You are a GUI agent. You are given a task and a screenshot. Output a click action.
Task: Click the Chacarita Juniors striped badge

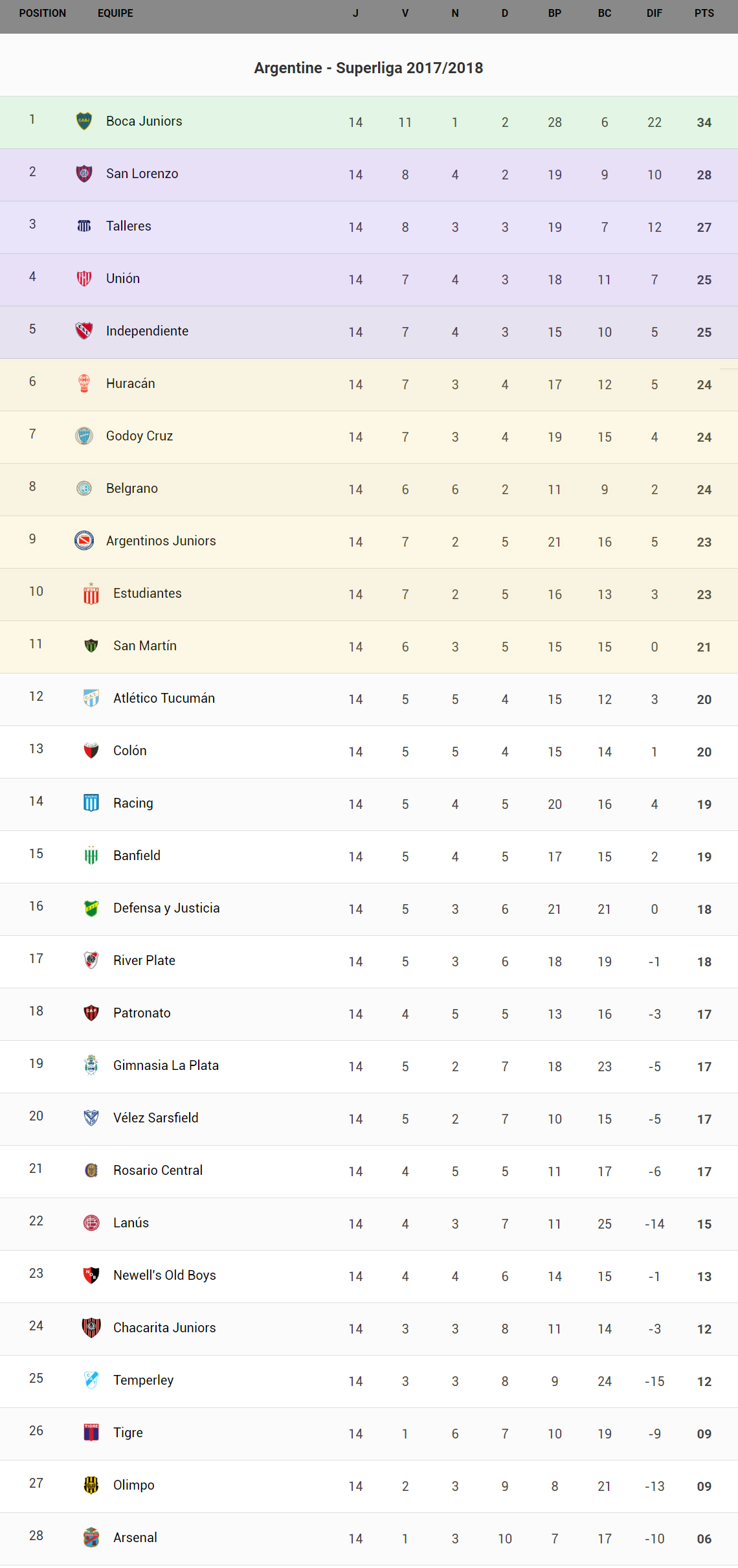(91, 1328)
